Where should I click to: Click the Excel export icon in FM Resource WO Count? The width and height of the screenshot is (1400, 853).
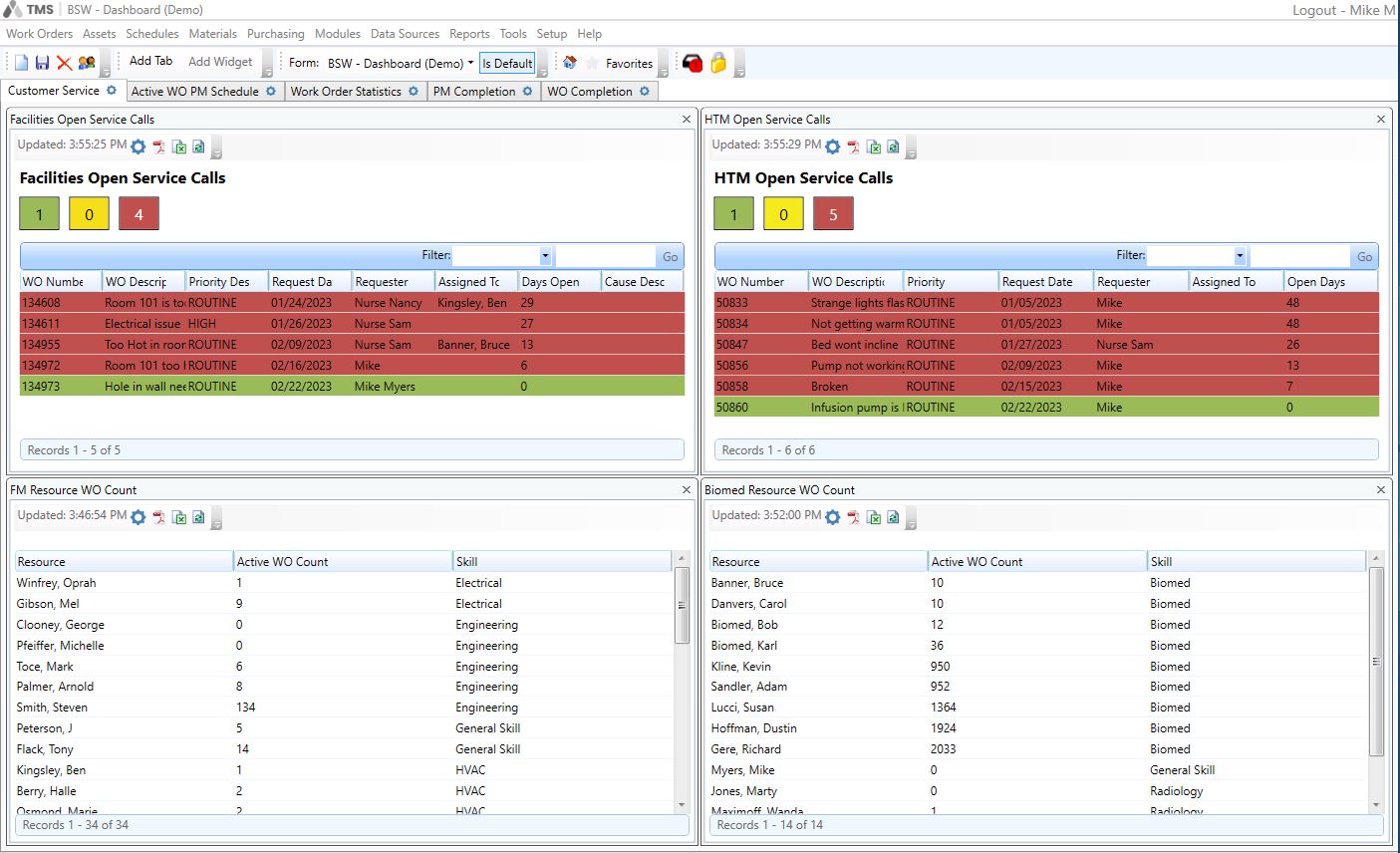coord(179,517)
